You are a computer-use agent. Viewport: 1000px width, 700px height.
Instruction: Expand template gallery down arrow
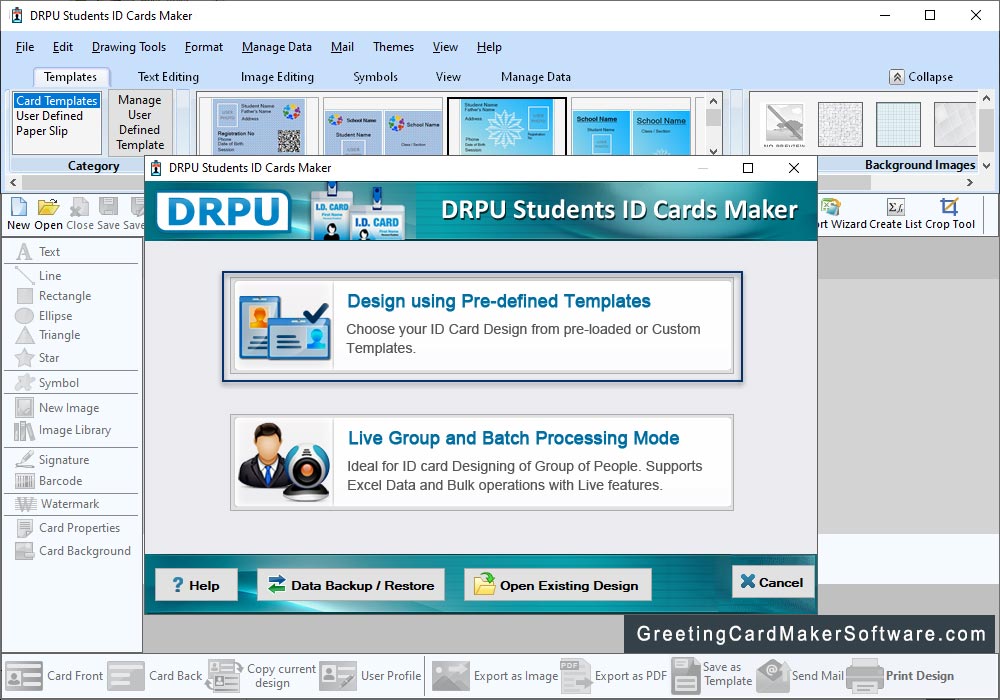[x=714, y=151]
